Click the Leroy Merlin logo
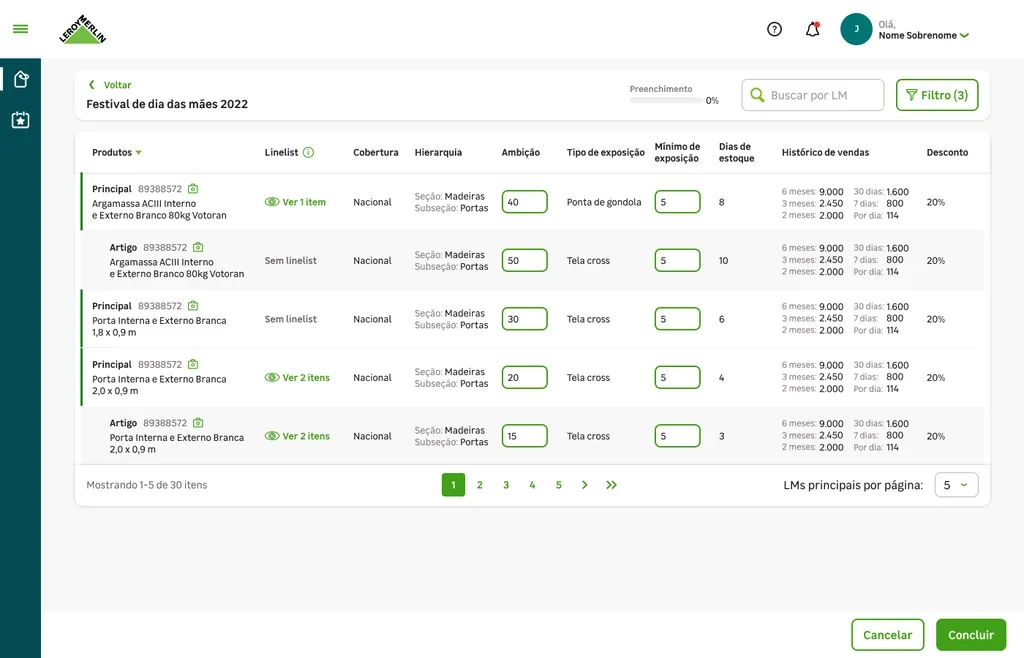Screen dimensions: 1024x658 (82, 29)
